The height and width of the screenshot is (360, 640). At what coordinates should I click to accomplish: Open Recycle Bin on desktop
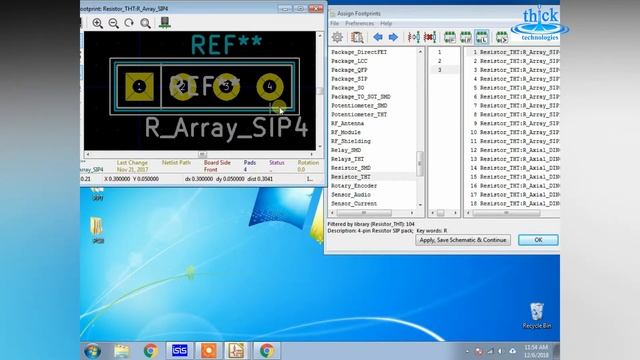(537, 315)
